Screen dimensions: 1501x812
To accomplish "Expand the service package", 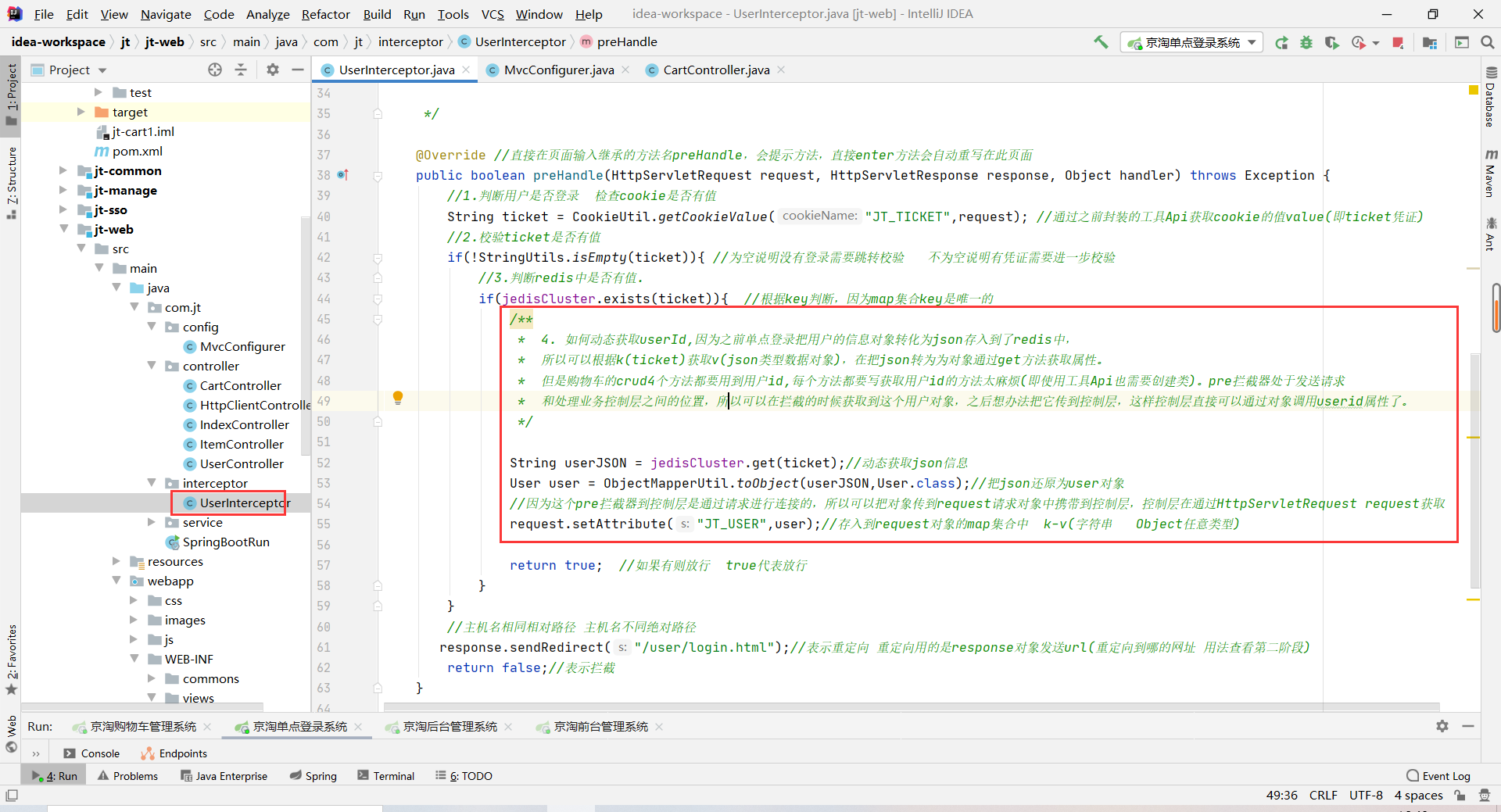I will click(152, 522).
